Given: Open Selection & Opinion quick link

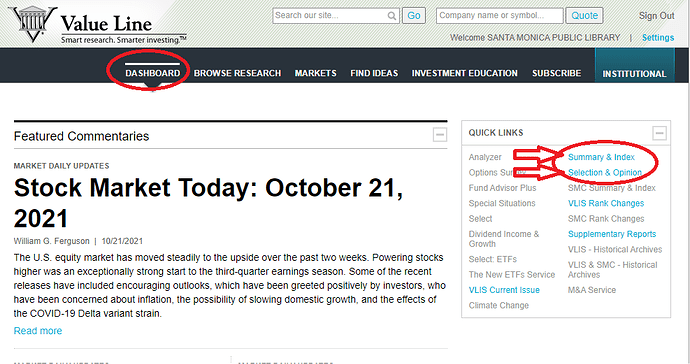Looking at the screenshot, I should pyautogui.click(x=605, y=173).
